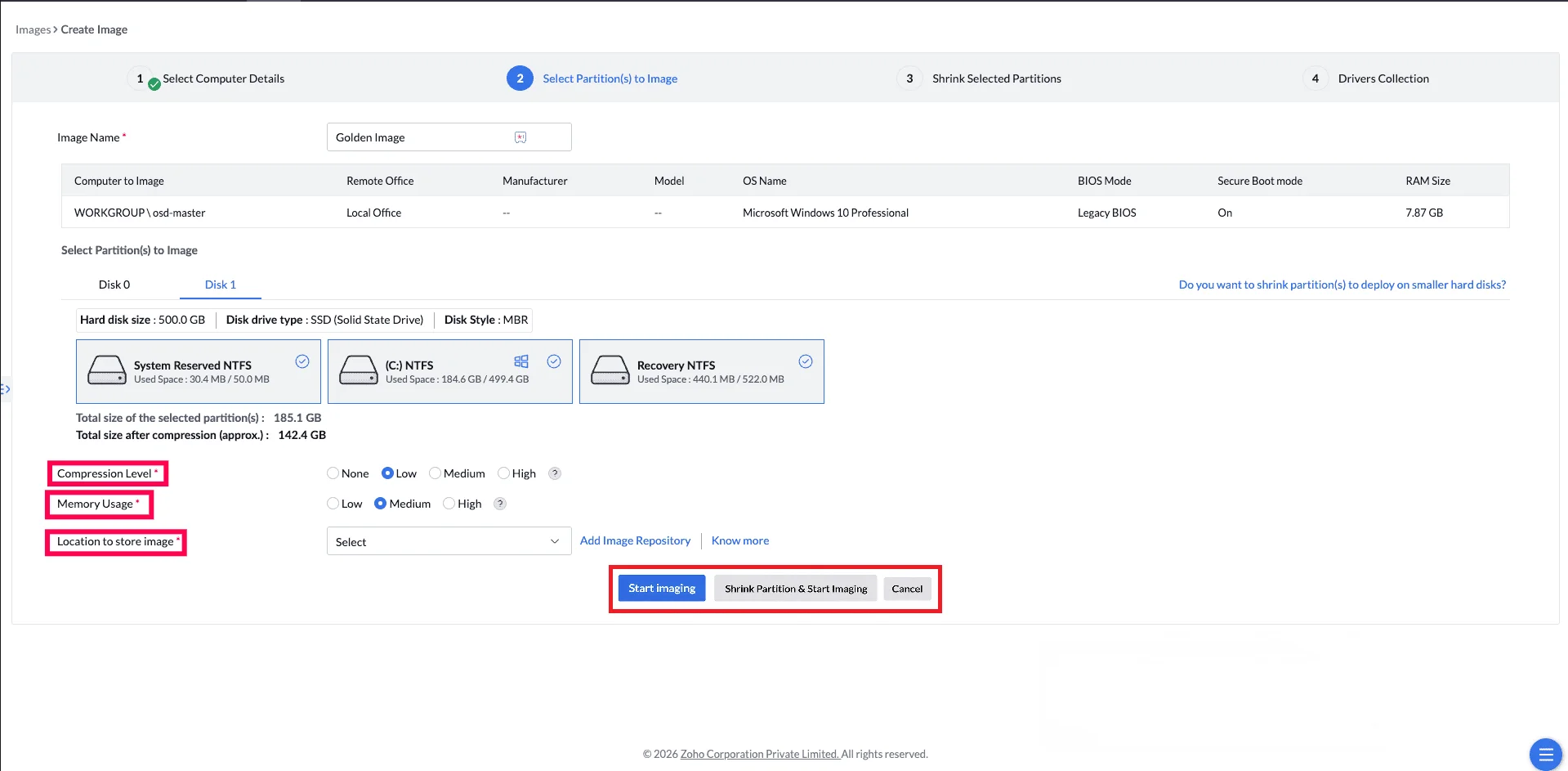1568x771 pixels.
Task: Click the icon inside Image Name field
Action: [520, 137]
